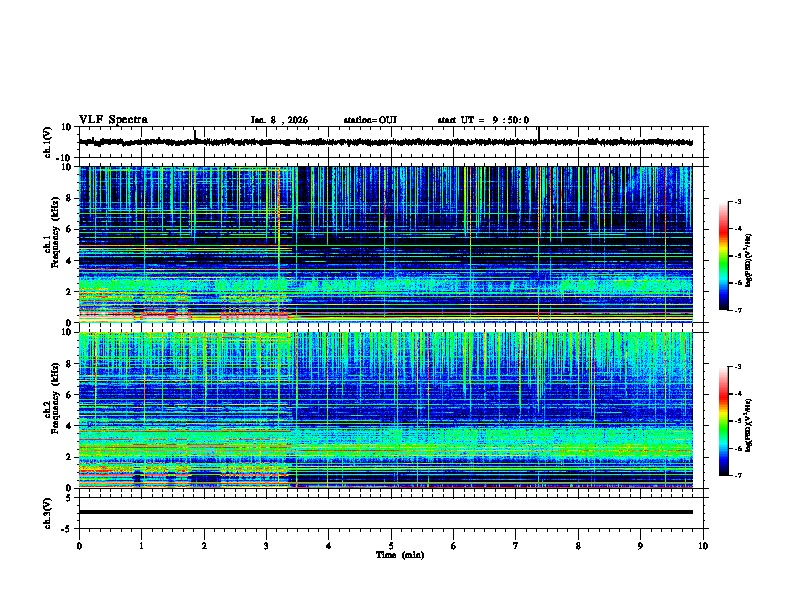Click time axis tick label 5
Viewport: 792px width, 612px height.
pos(391,546)
